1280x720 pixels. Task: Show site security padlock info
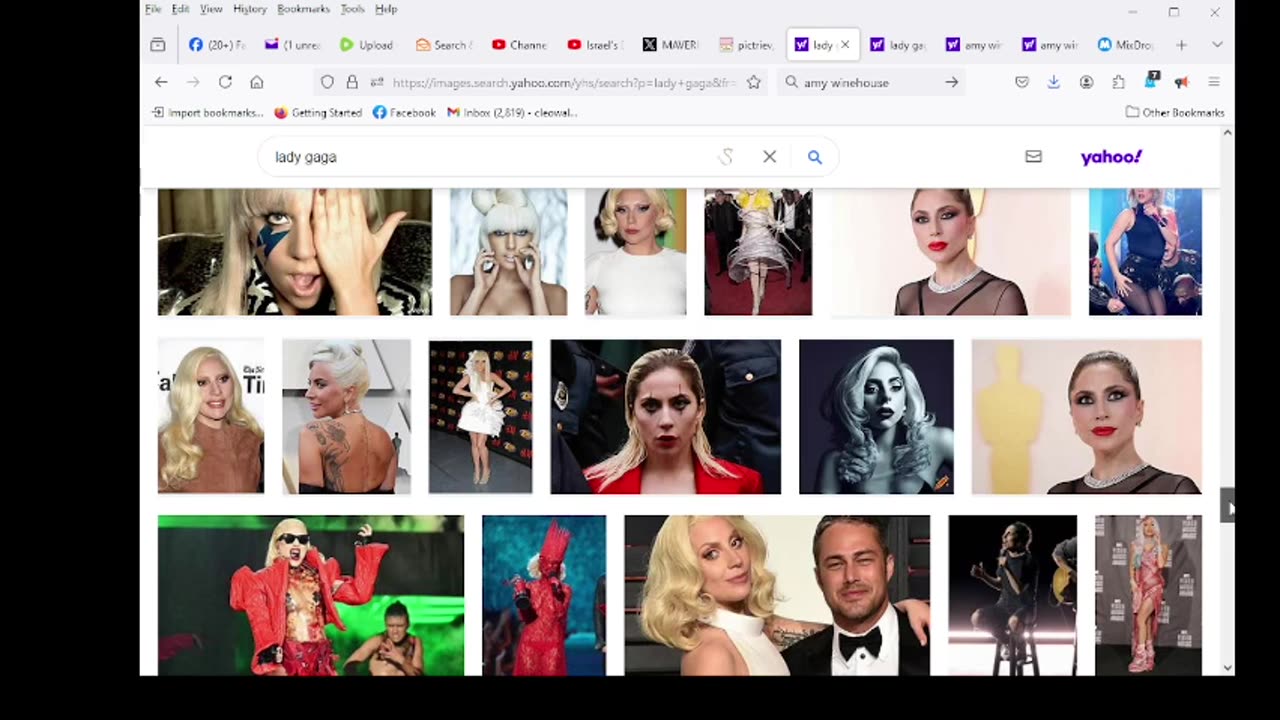click(x=351, y=82)
